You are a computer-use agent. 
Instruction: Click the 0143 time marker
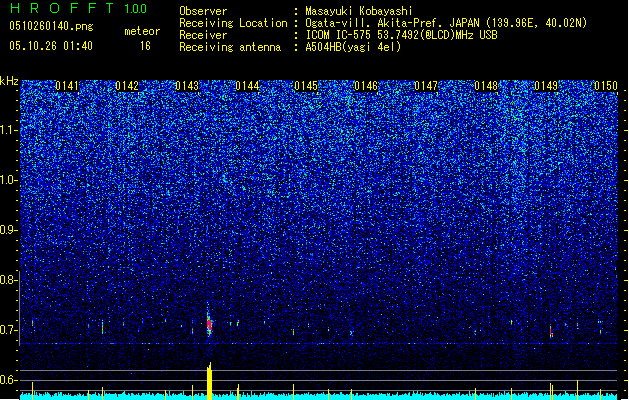pos(187,86)
